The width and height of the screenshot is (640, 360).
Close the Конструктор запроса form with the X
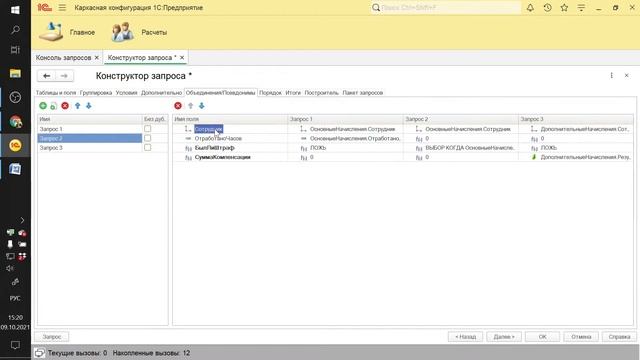pos(627,76)
